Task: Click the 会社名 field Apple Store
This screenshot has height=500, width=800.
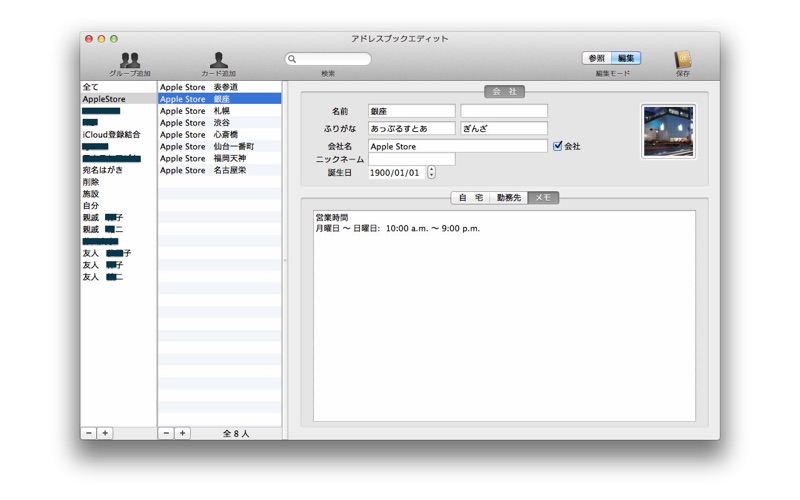Action: click(458, 146)
